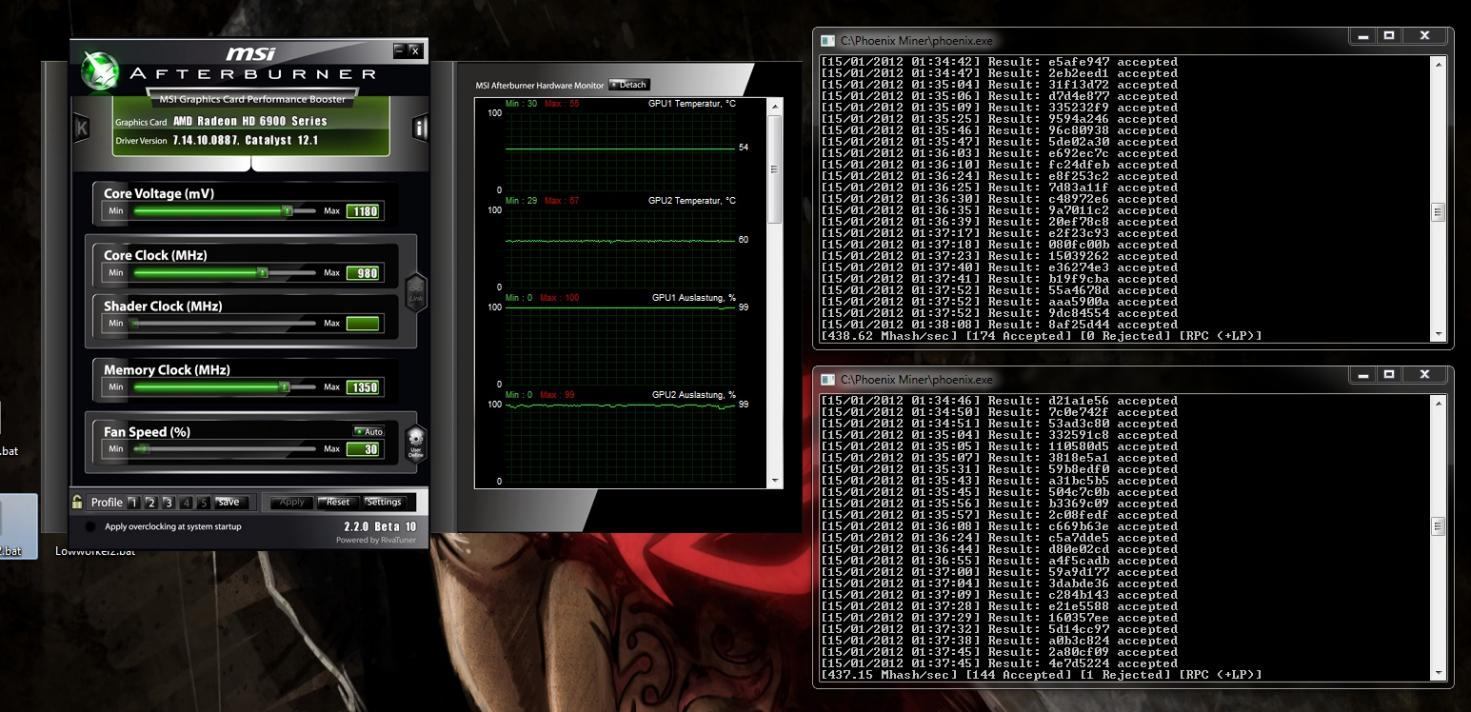This screenshot has width=1471, height=712.
Task: Click upper console scrollbar down arrow
Action: 1439,334
